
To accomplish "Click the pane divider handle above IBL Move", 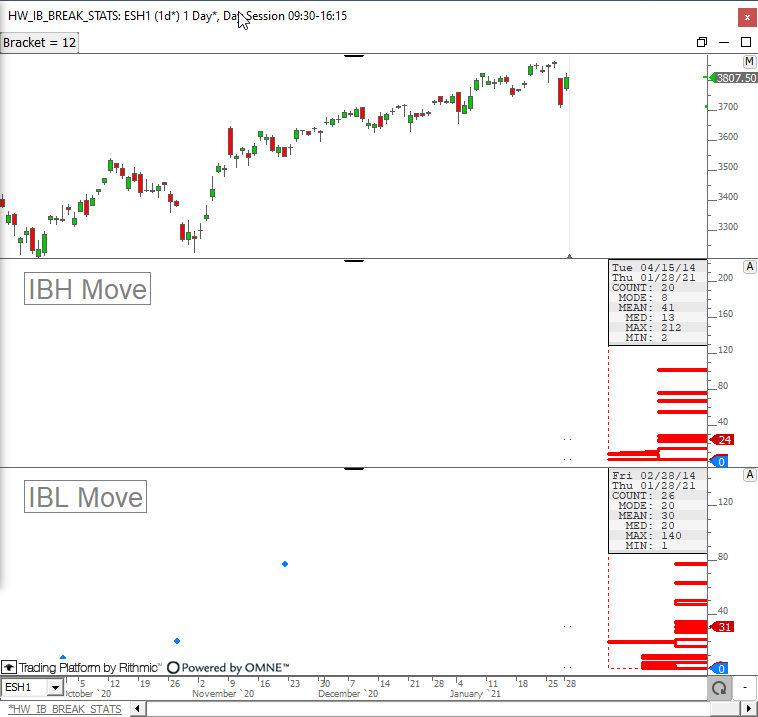I will coord(354,467).
